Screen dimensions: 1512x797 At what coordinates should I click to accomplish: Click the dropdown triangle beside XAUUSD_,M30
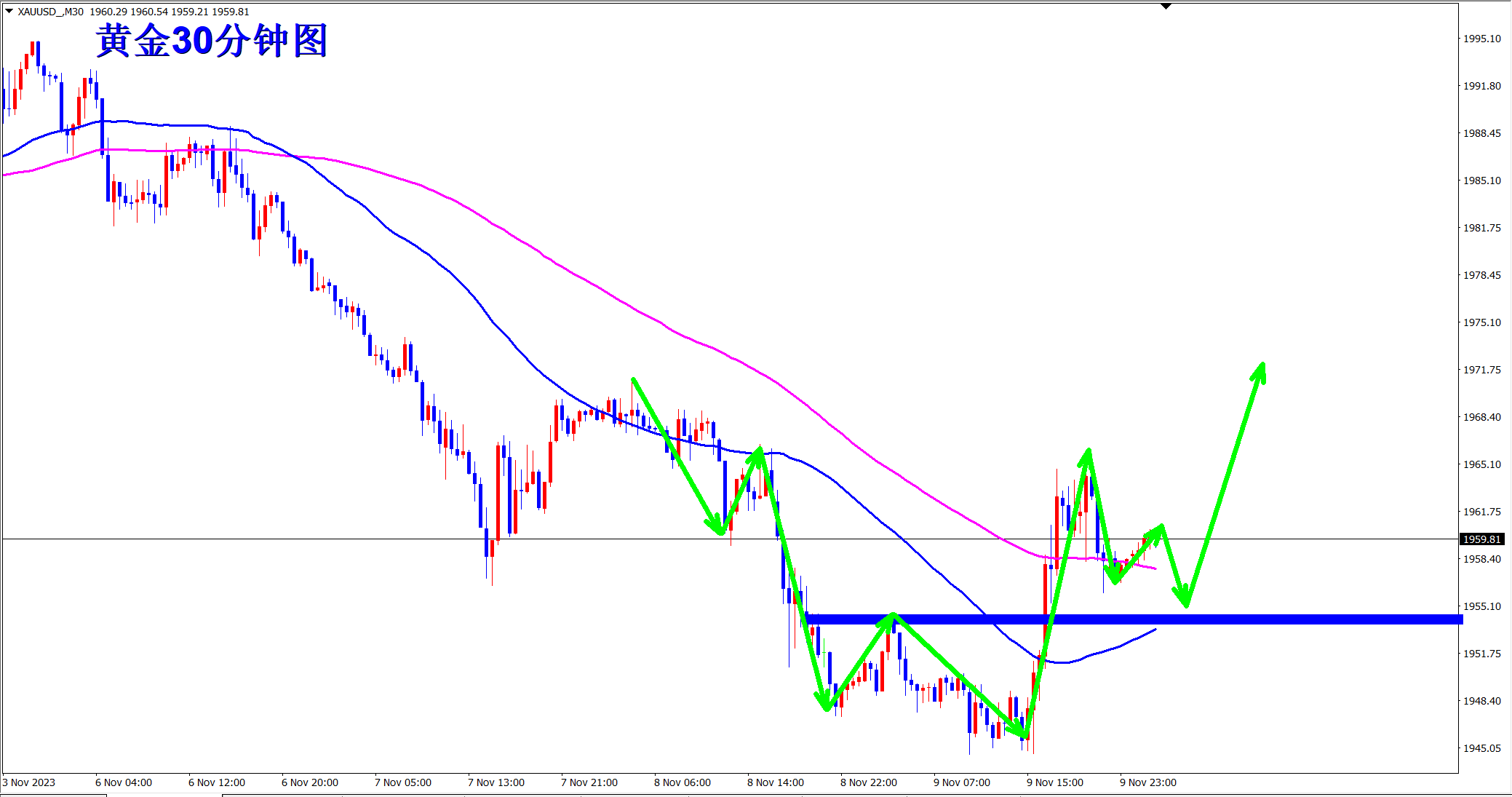pyautogui.click(x=9, y=11)
